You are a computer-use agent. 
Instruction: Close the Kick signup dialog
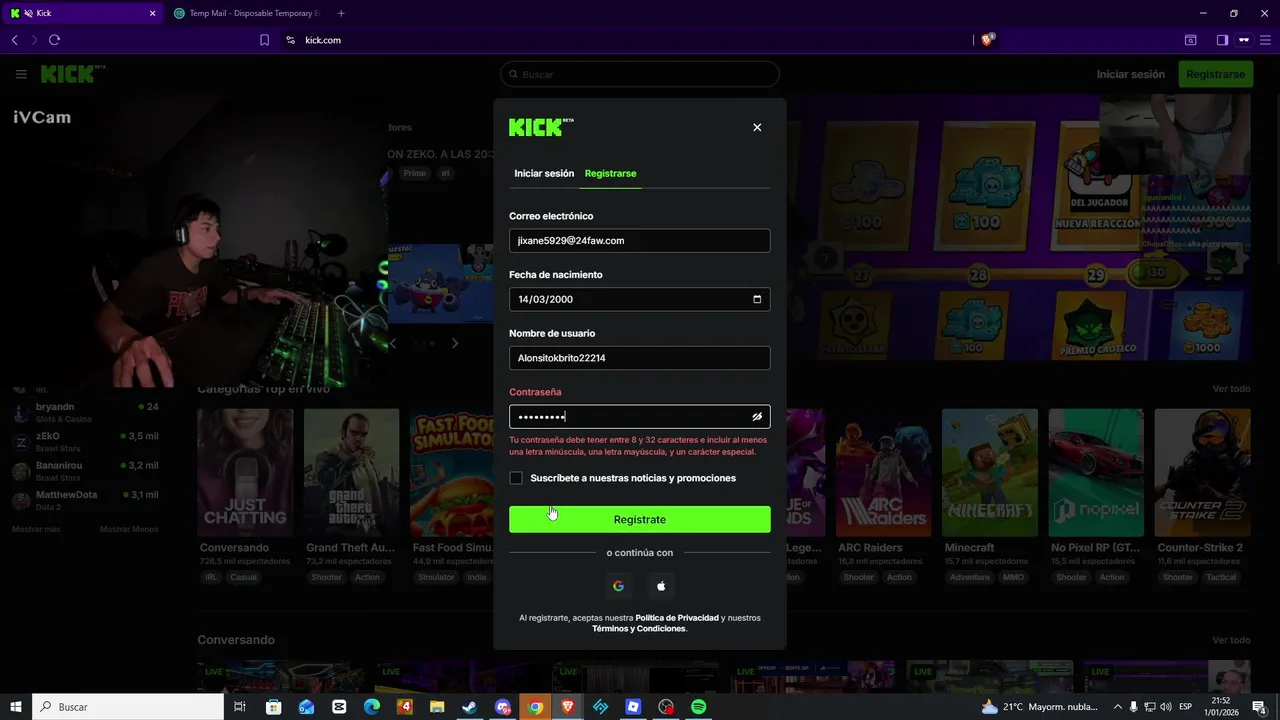point(757,127)
